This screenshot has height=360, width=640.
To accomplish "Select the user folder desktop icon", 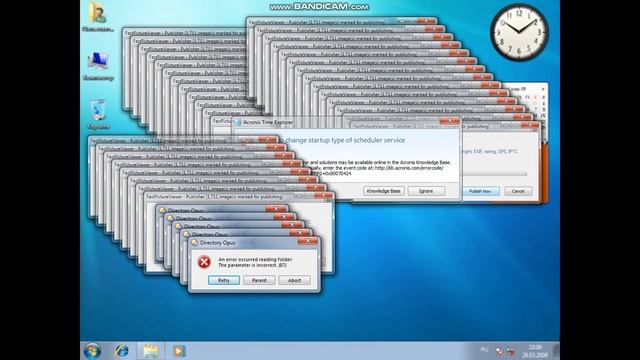I will (x=98, y=17).
